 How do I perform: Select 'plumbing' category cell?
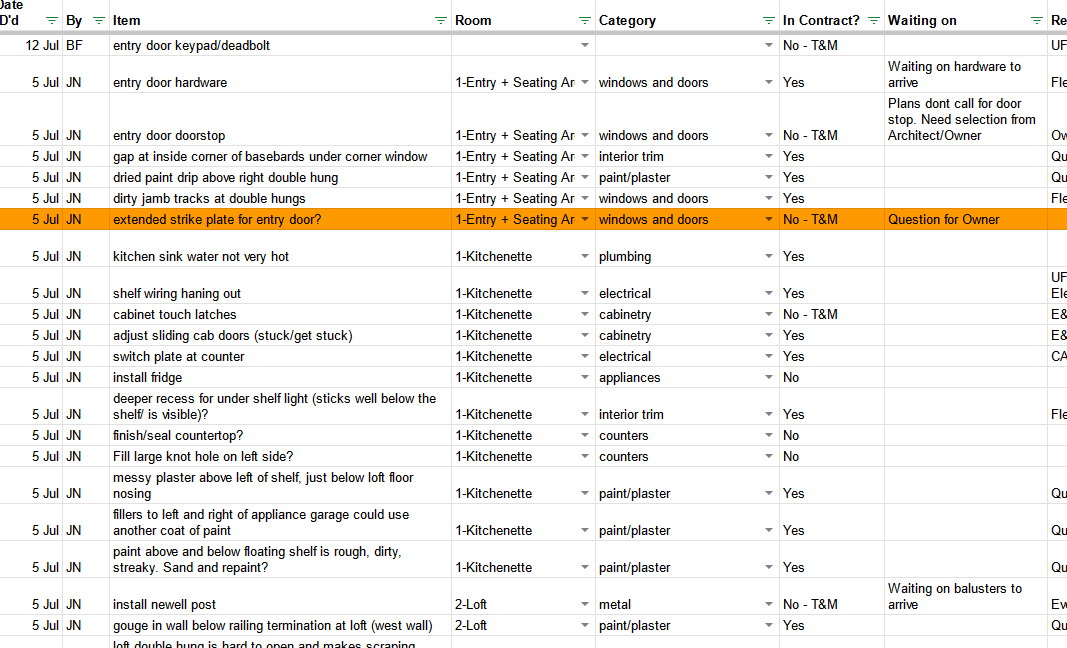pyautogui.click(x=687, y=248)
